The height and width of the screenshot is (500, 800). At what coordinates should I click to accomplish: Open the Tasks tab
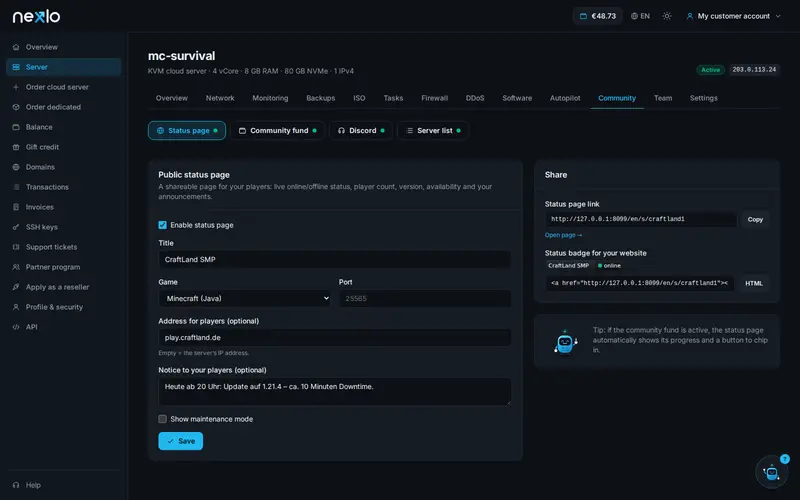[393, 98]
